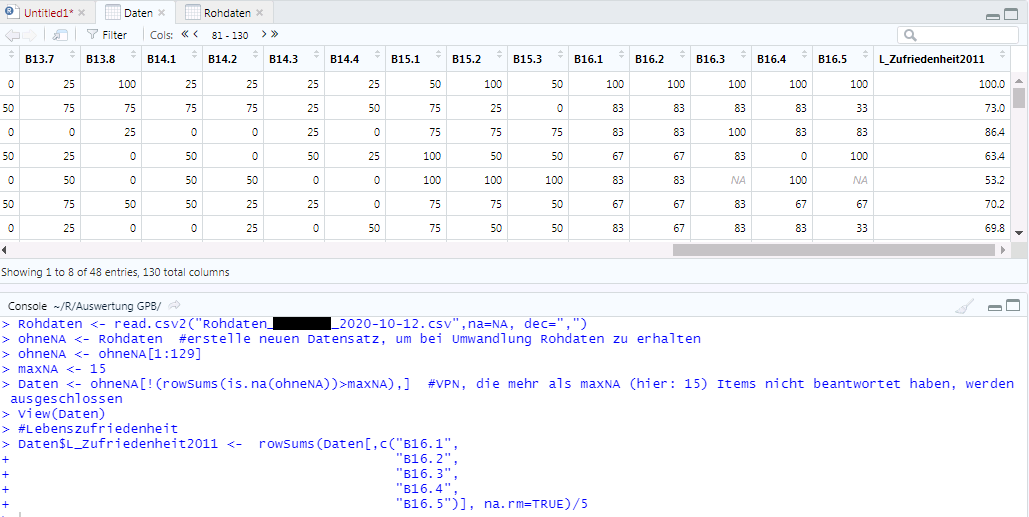Screen dimensions: 1029x517
Task: Go to the next column set
Action: (x=264, y=35)
